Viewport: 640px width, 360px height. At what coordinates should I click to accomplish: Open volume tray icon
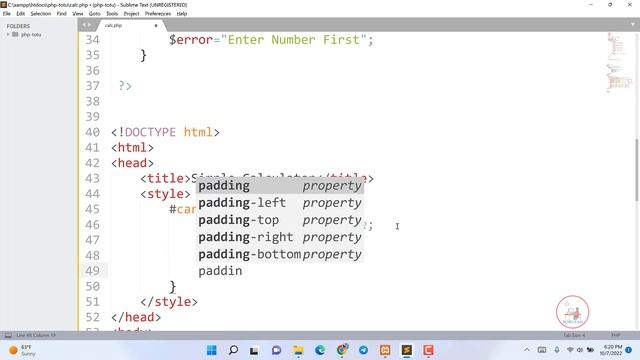[580, 350]
